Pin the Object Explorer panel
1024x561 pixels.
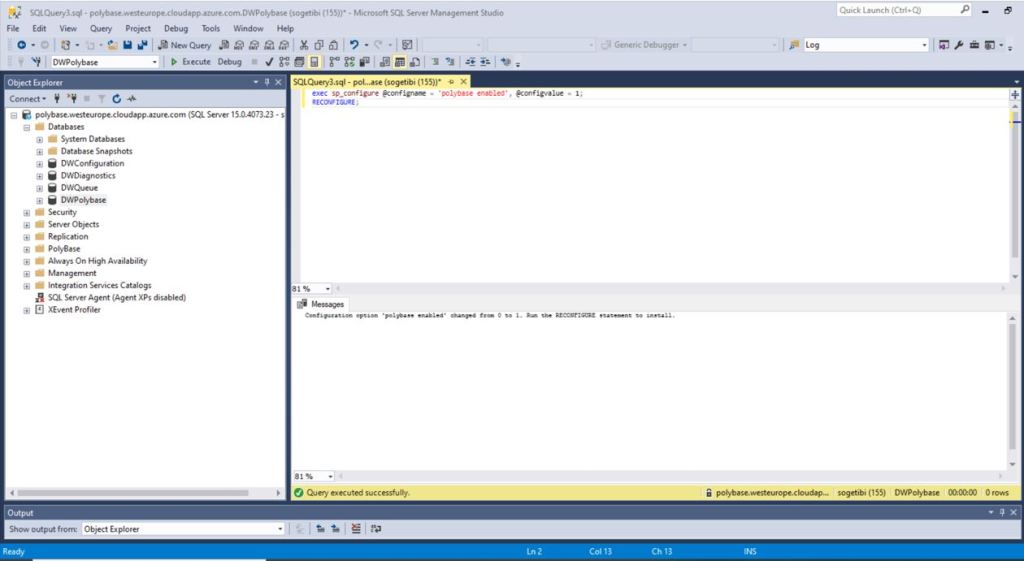click(267, 82)
